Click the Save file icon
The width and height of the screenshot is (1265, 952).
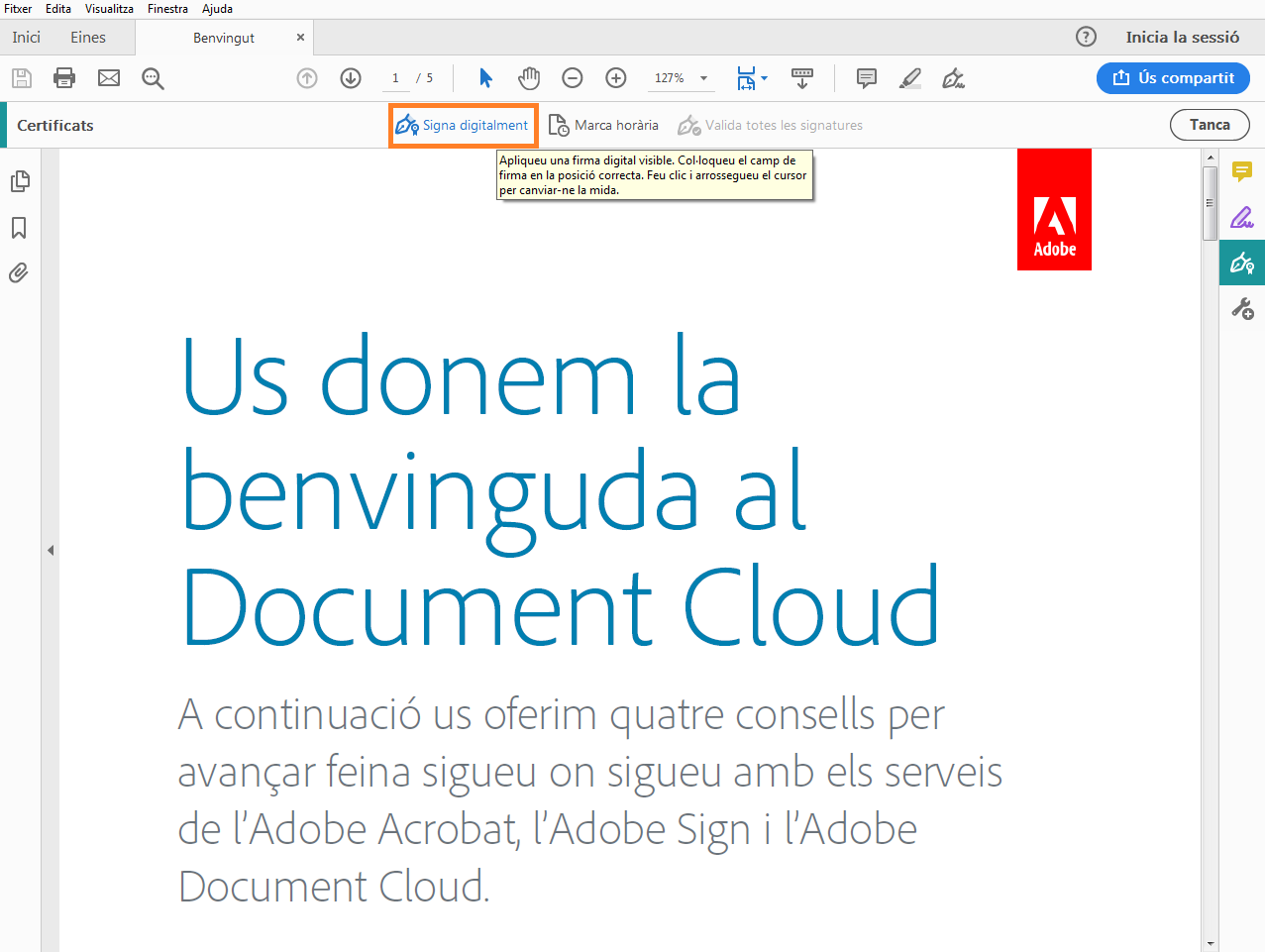coord(22,78)
